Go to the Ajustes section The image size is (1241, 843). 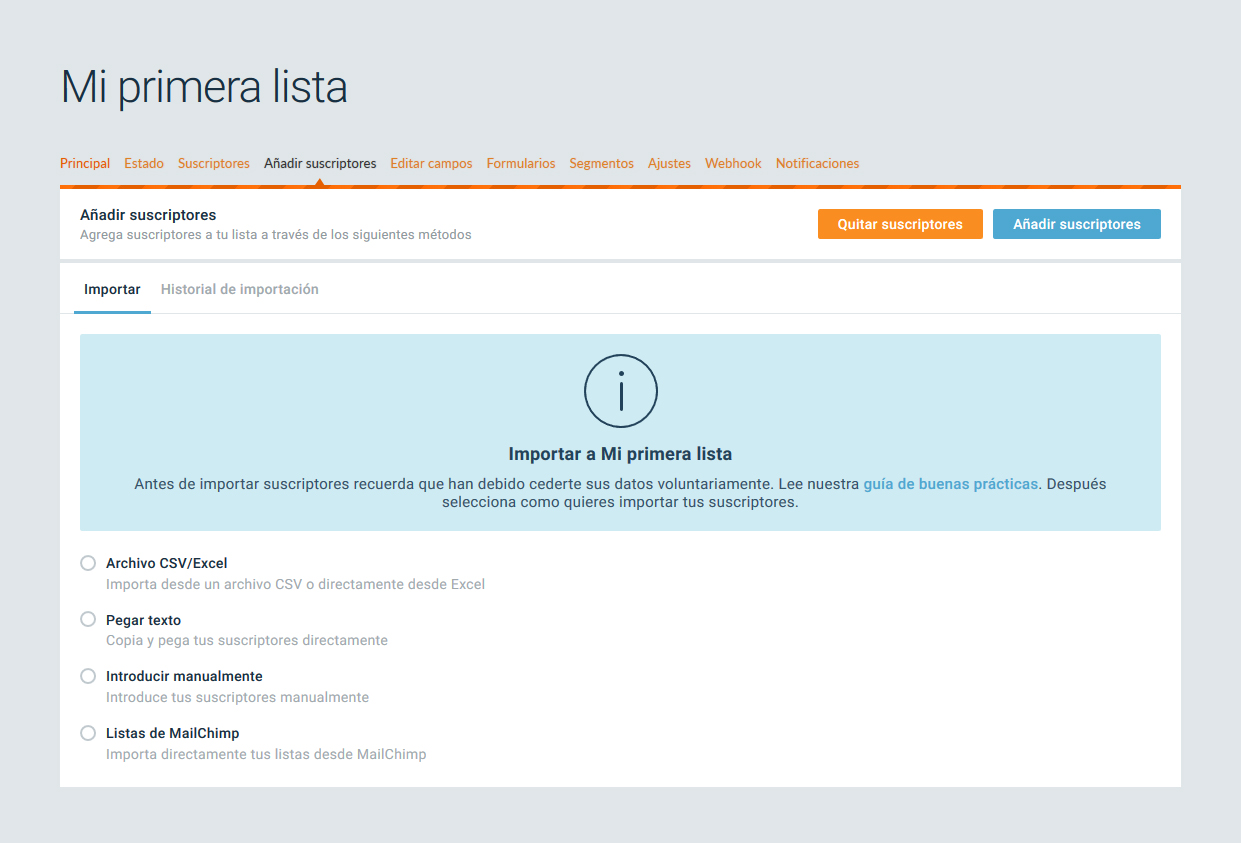pos(669,163)
